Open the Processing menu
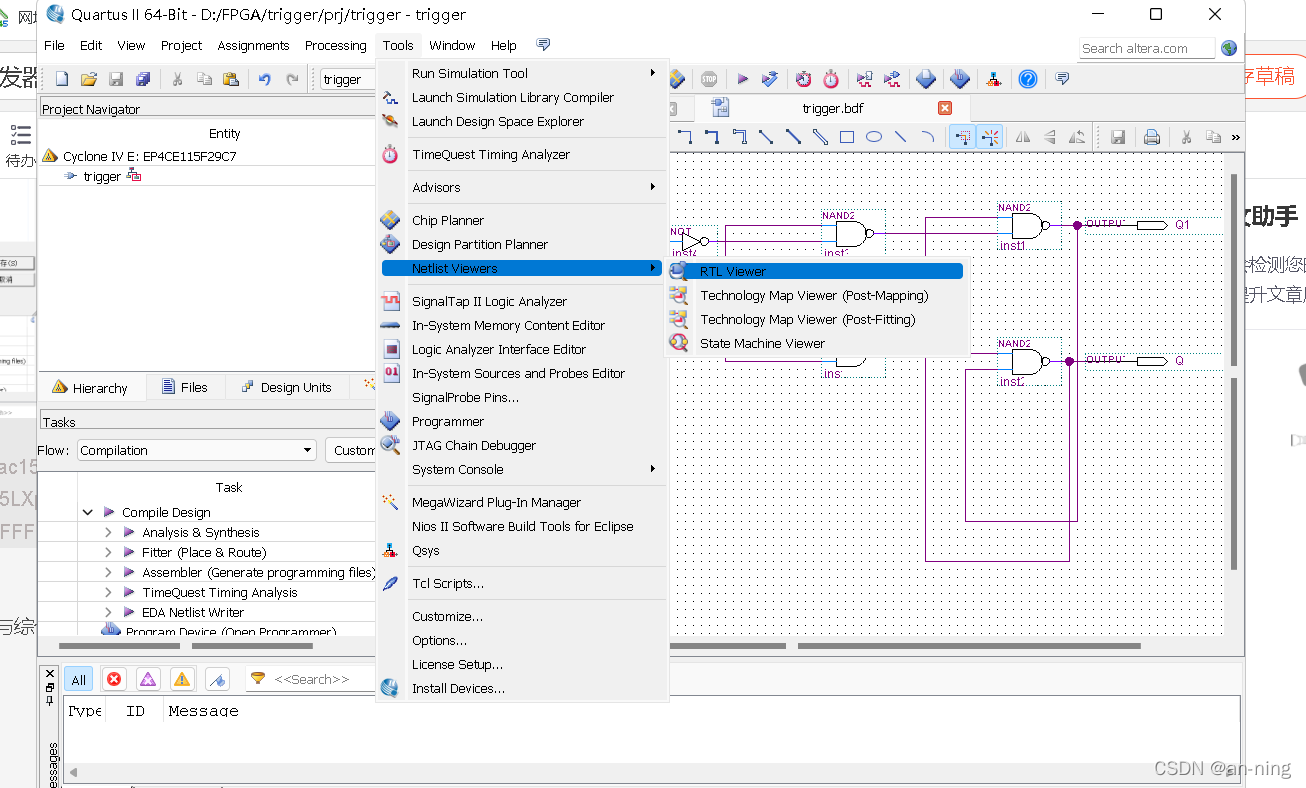Image resolution: width=1306 pixels, height=788 pixels. click(x=336, y=45)
